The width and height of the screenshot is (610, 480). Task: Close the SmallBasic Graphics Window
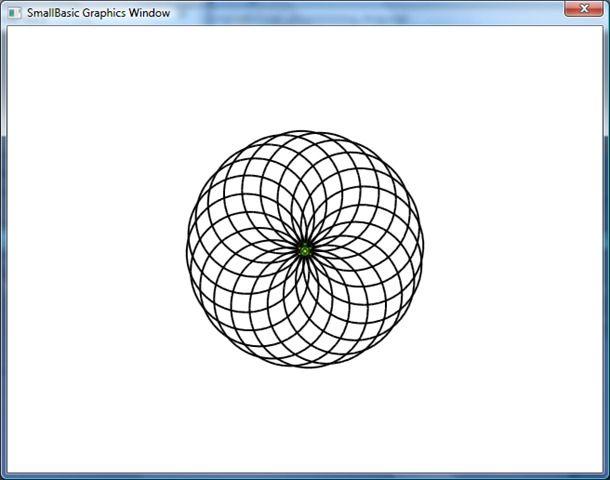[x=583, y=9]
